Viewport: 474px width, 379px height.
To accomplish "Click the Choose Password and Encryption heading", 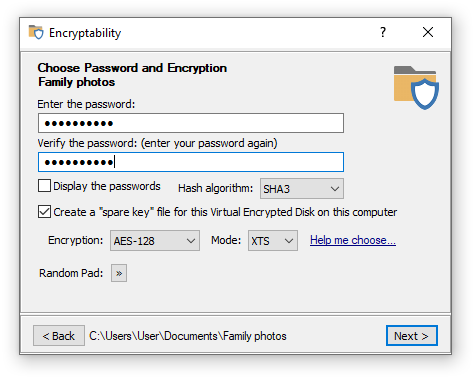I will 132,68.
